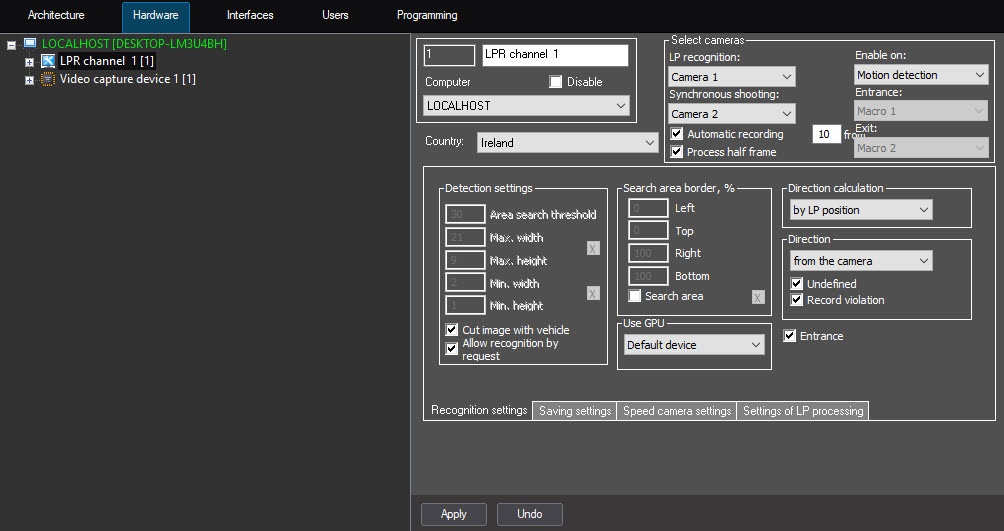Click the LPR channel 1 name field
This screenshot has height=531, width=1004.
point(554,55)
